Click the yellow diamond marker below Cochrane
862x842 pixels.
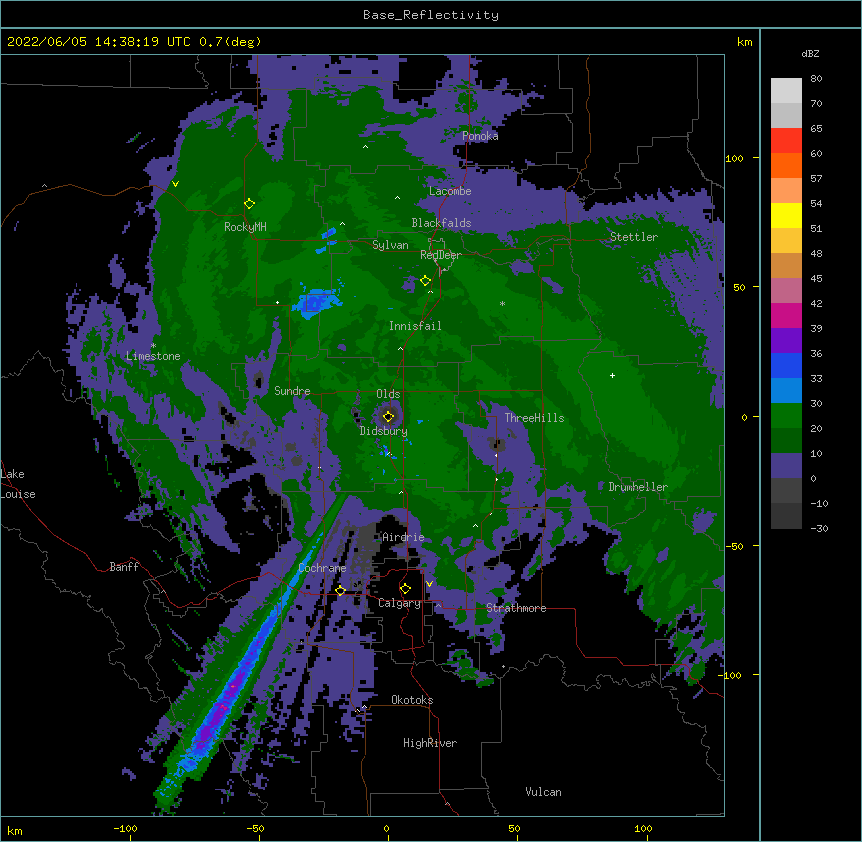pyautogui.click(x=340, y=591)
